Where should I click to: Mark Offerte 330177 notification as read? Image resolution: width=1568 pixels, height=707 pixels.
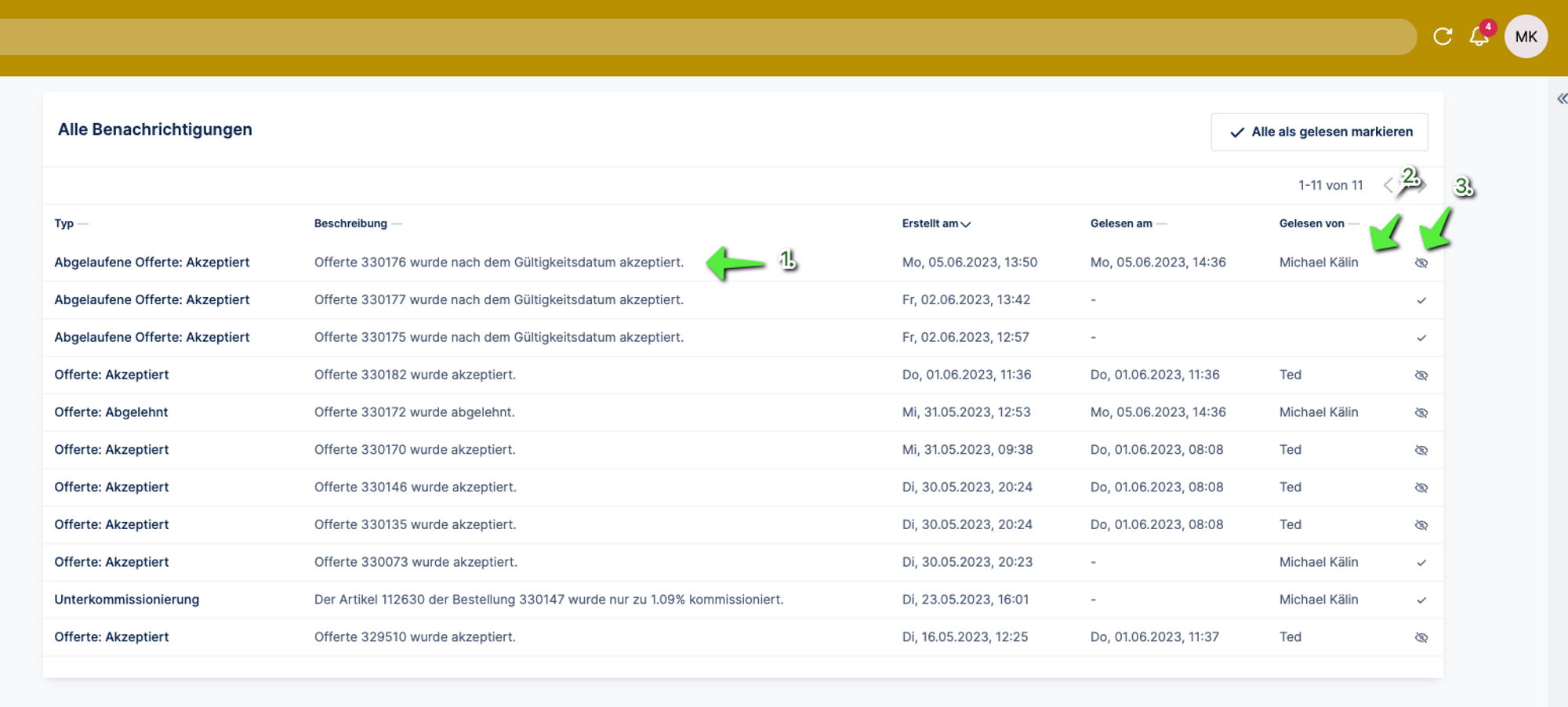point(1421,300)
